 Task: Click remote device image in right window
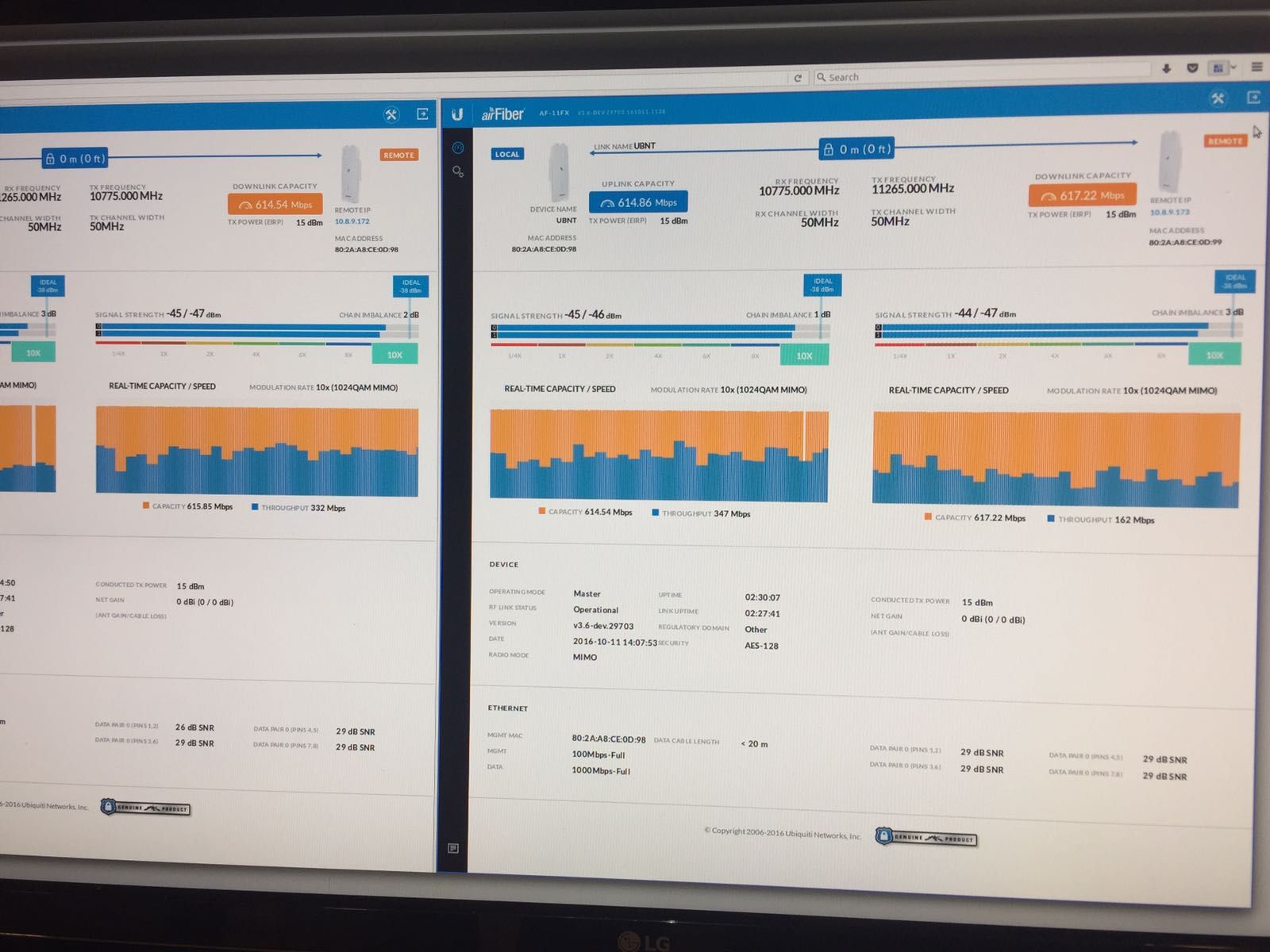1170,161
